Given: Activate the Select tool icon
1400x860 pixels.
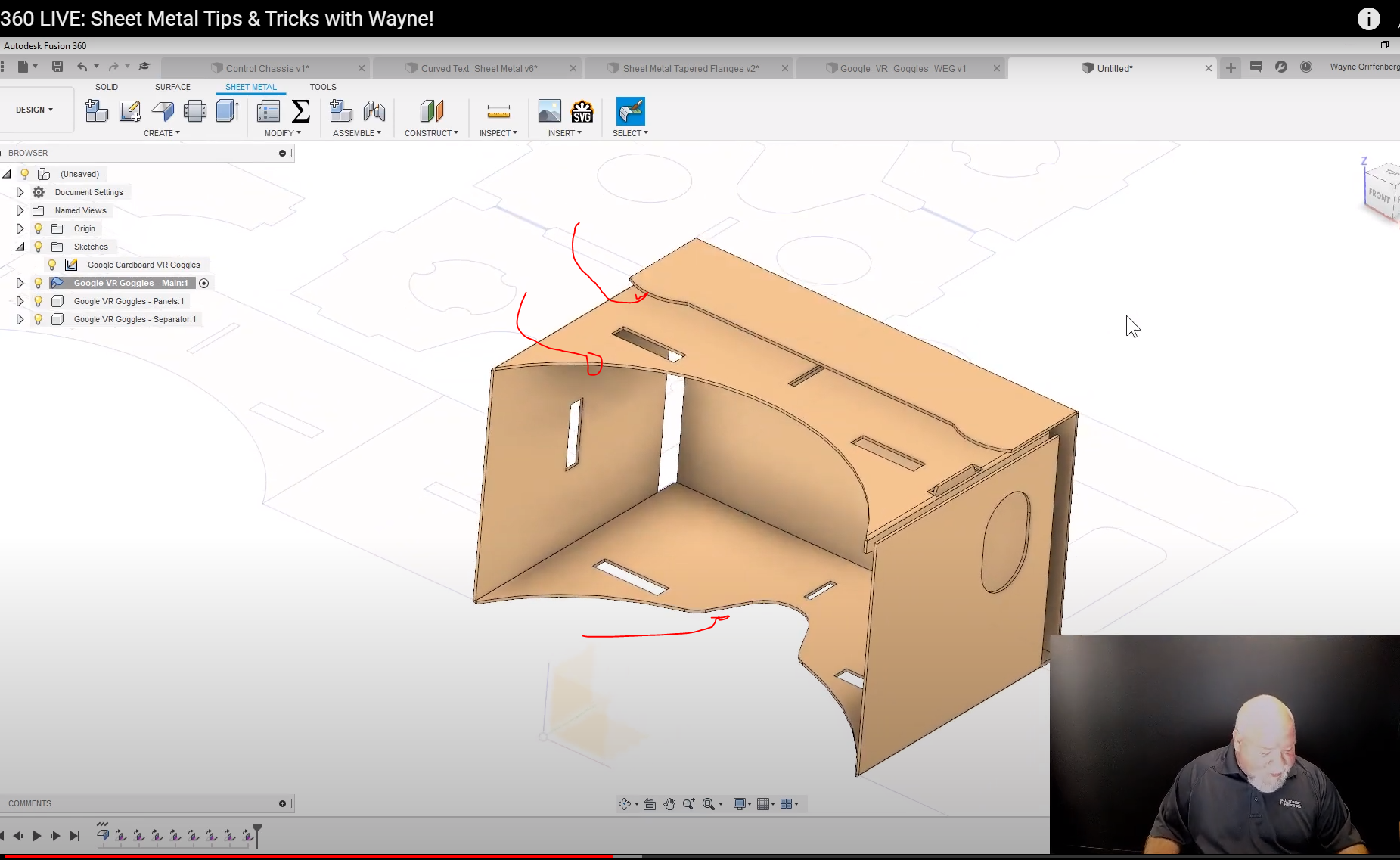Looking at the screenshot, I should (630, 111).
